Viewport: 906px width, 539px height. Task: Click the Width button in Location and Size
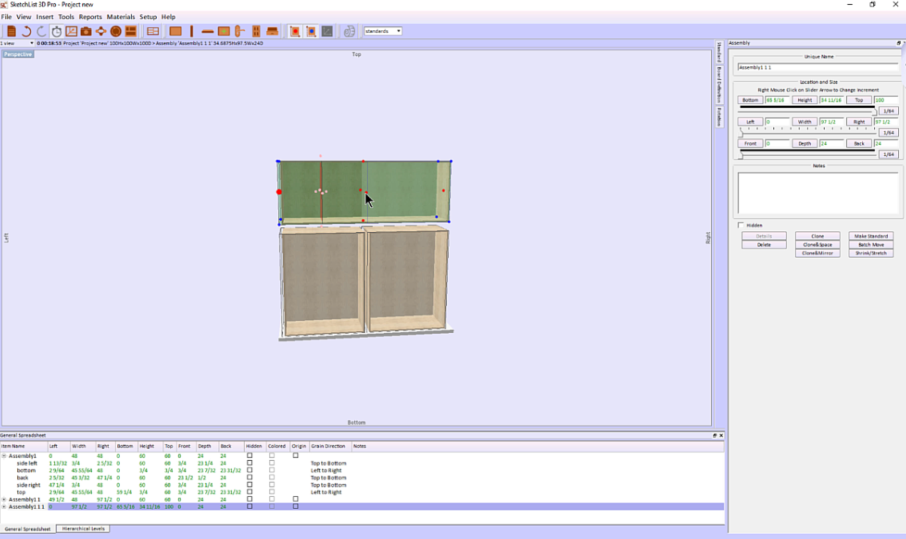(804, 122)
